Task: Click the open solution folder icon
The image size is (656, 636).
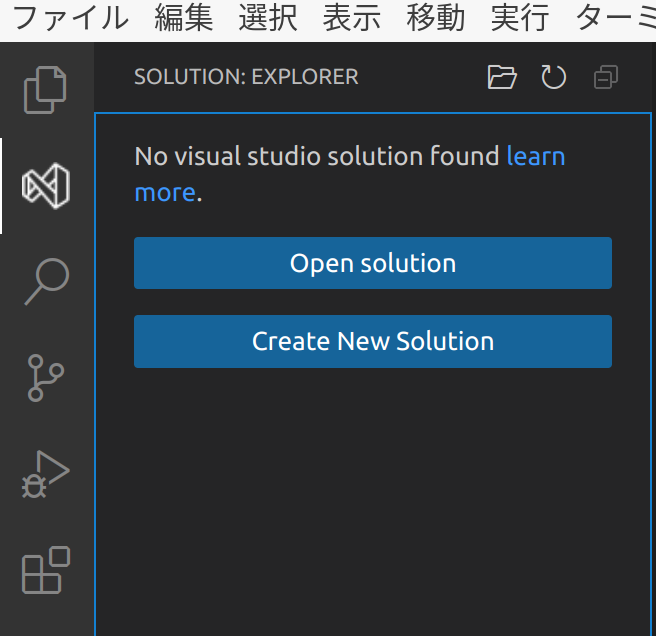Action: 502,77
